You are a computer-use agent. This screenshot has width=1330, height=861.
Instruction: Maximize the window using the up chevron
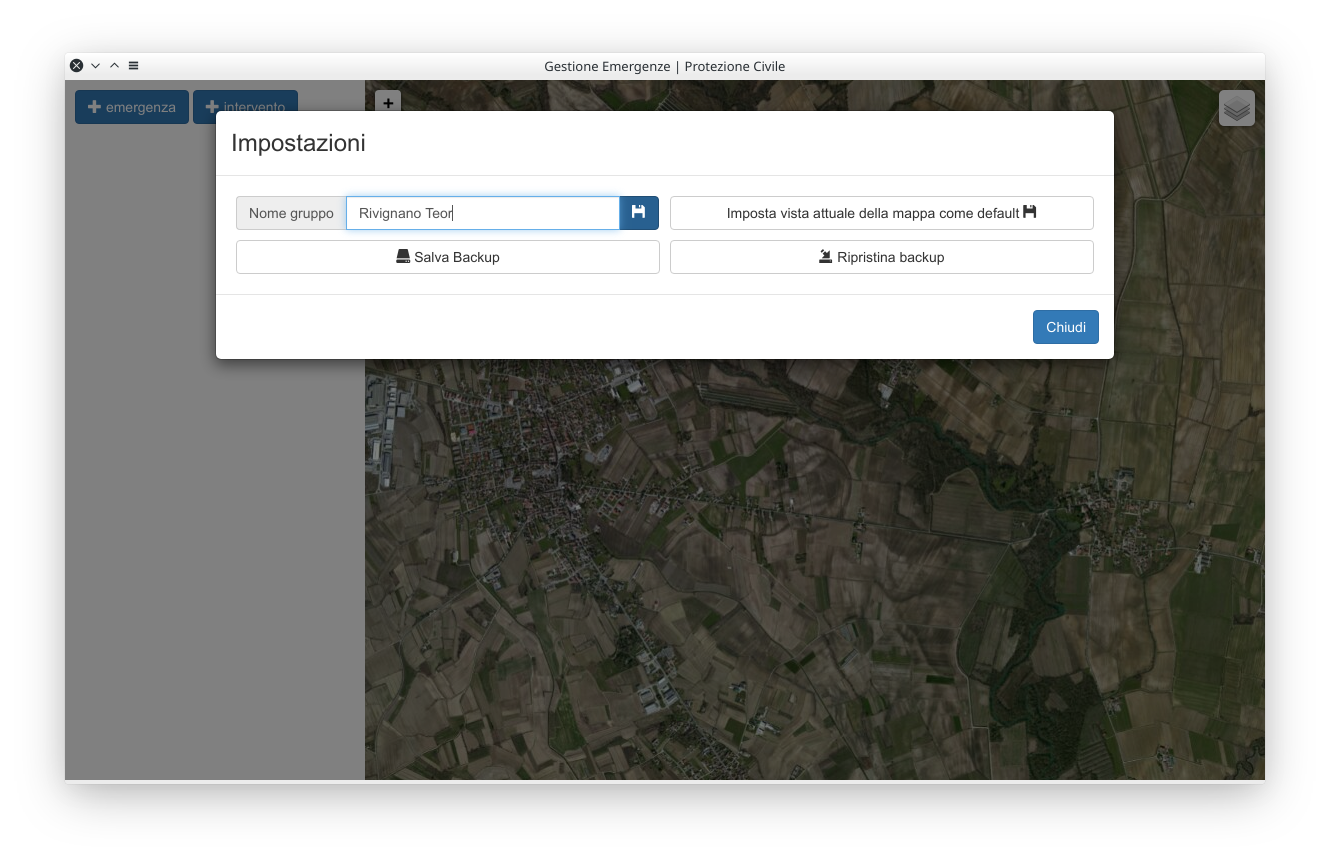pyautogui.click(x=114, y=66)
